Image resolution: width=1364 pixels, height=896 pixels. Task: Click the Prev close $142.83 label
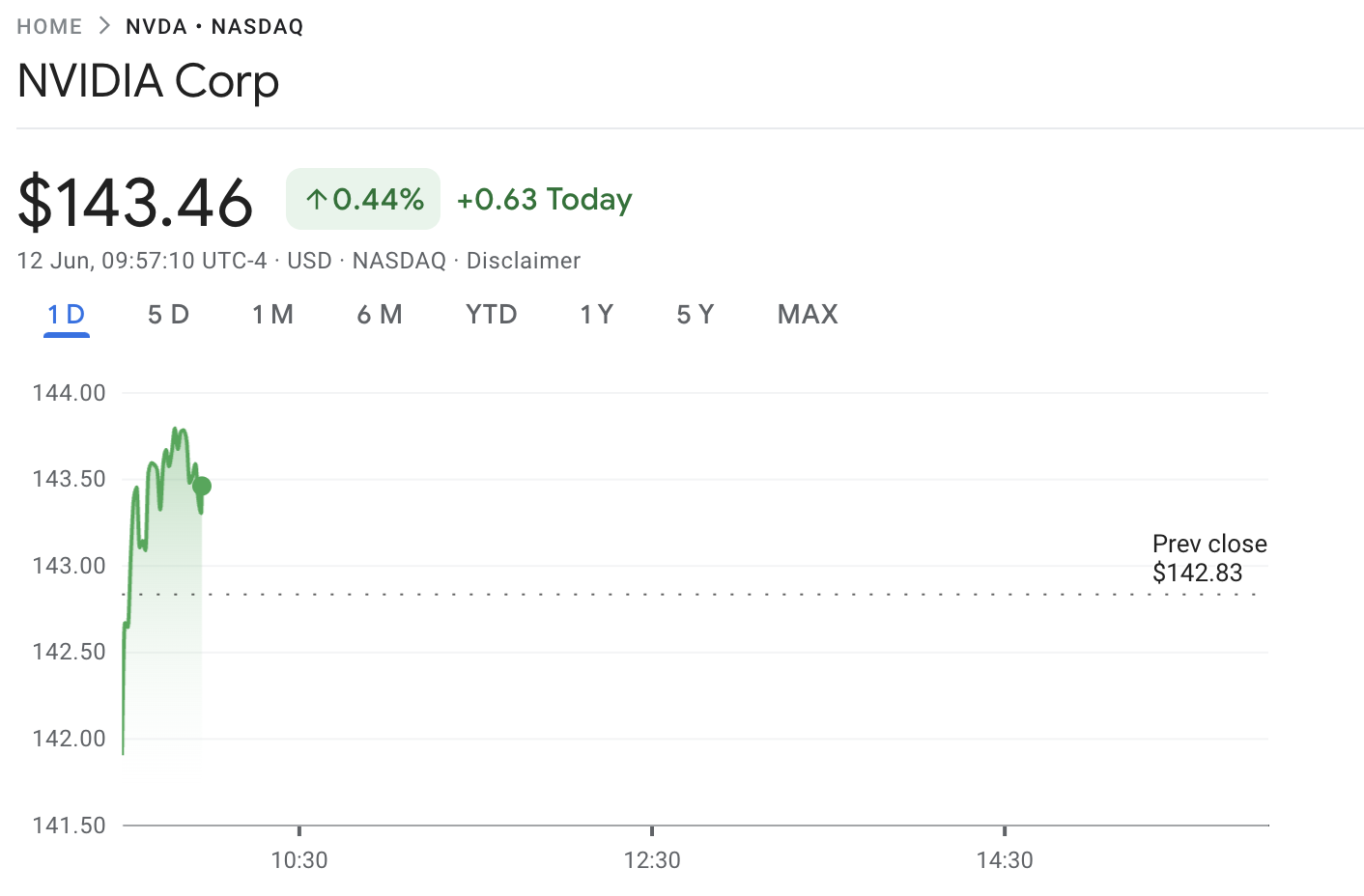[1208, 558]
